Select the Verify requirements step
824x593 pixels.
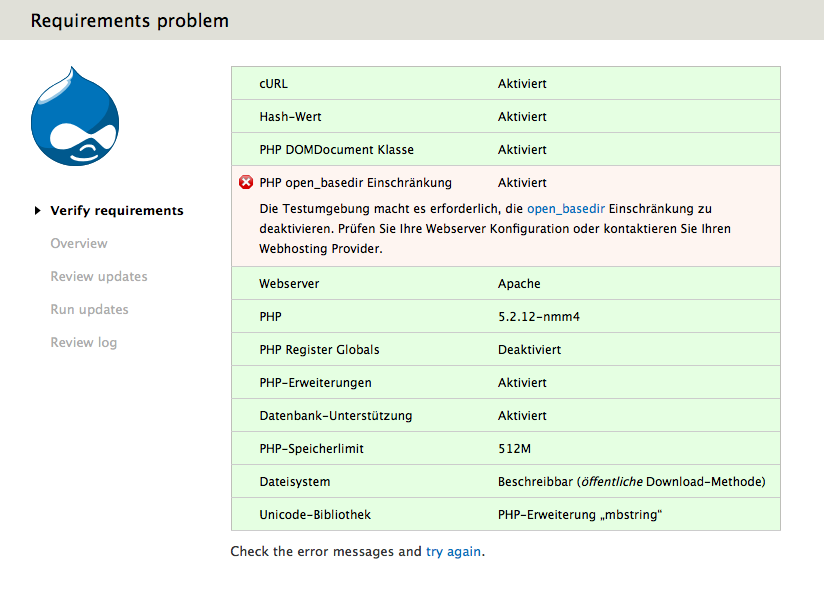117,211
